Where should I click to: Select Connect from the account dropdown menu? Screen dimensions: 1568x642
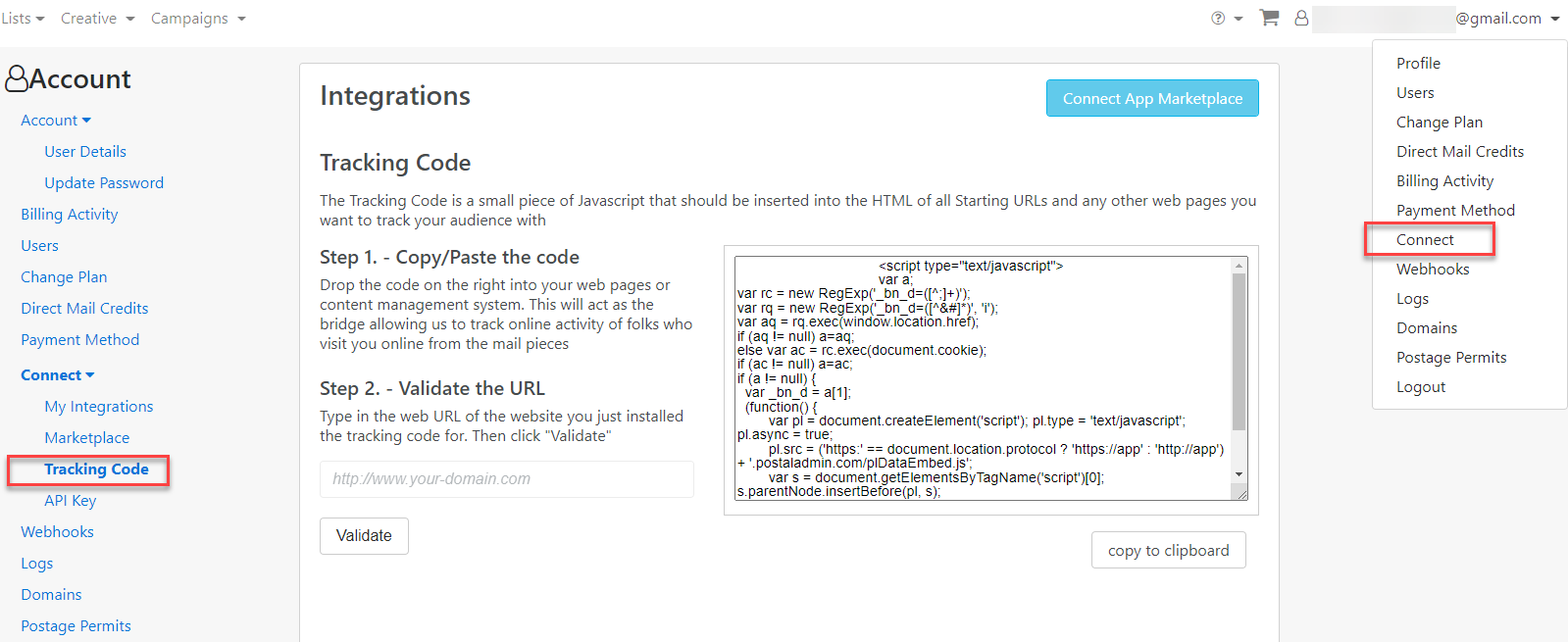[1423, 239]
